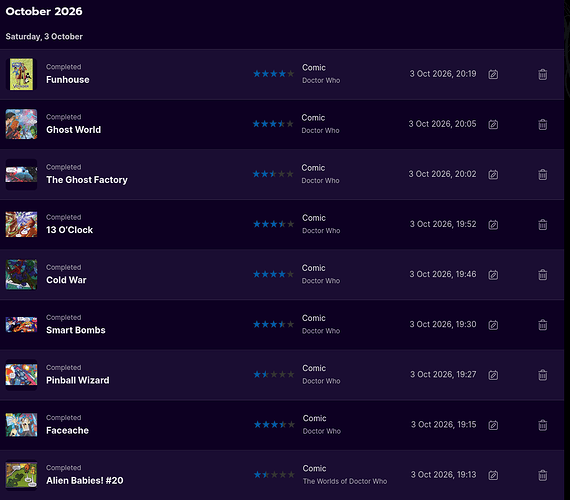Viewport: 570px width, 500px height.
Task: Open the Cold War thumbnail
Action: (x=21, y=275)
